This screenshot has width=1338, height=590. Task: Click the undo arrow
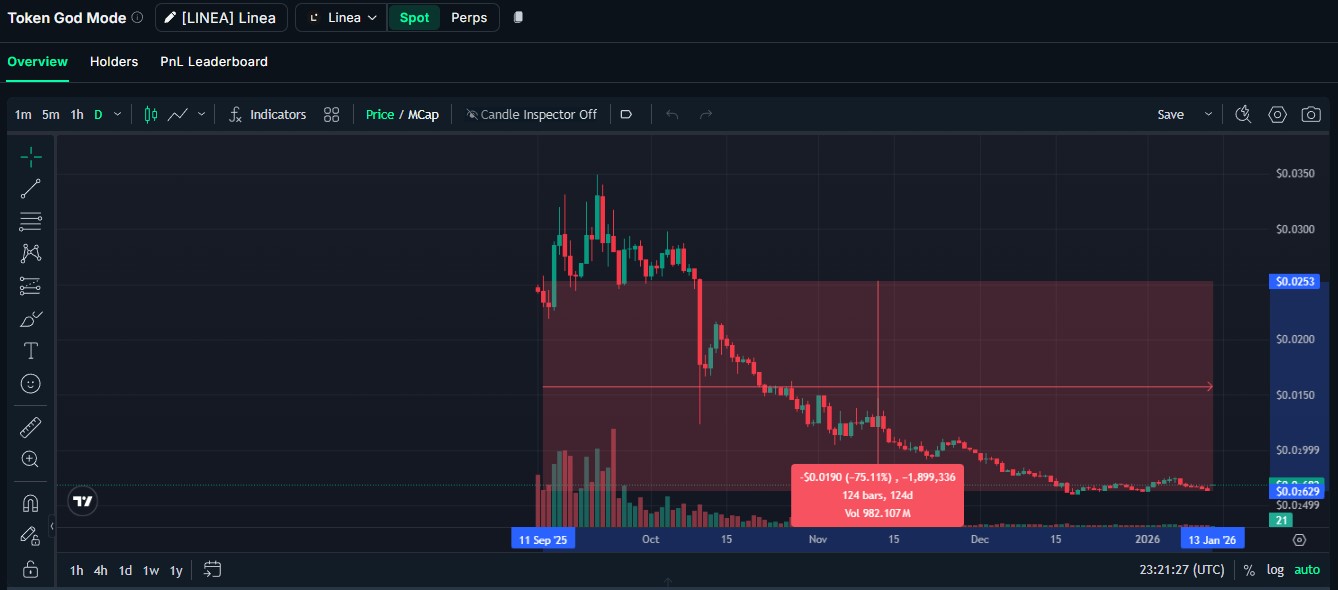[x=672, y=115]
